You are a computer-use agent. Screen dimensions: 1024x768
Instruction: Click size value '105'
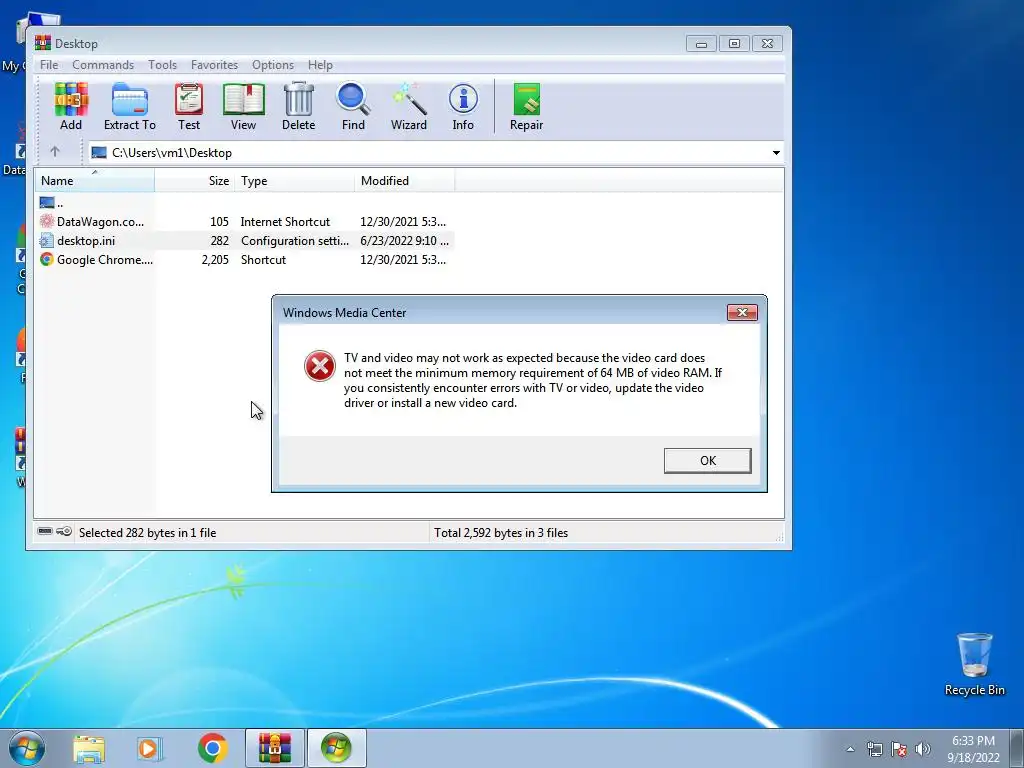(x=219, y=222)
